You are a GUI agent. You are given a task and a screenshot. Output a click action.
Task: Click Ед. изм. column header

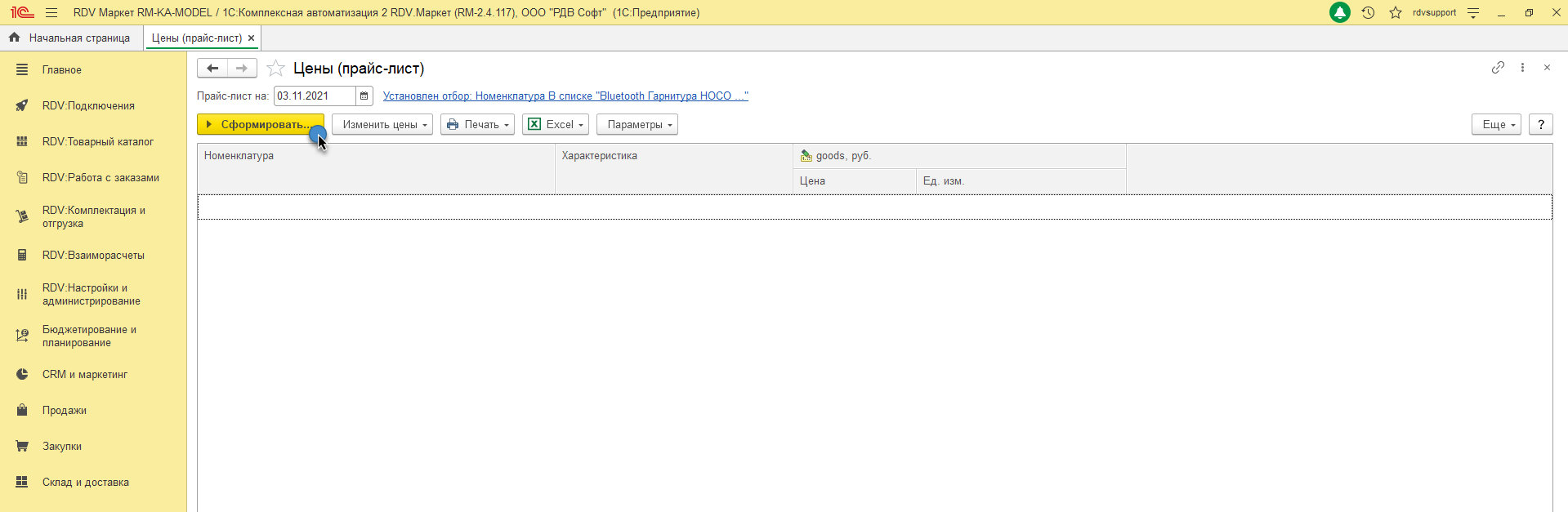point(1021,181)
